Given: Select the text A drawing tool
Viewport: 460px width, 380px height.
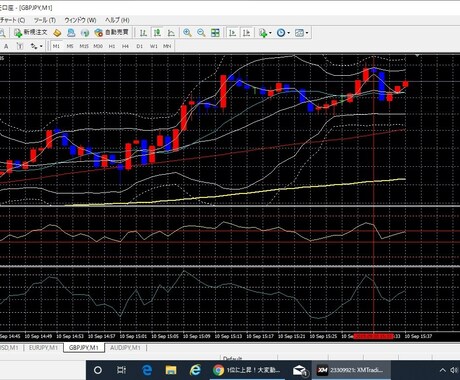Looking at the screenshot, I should tap(6, 46).
